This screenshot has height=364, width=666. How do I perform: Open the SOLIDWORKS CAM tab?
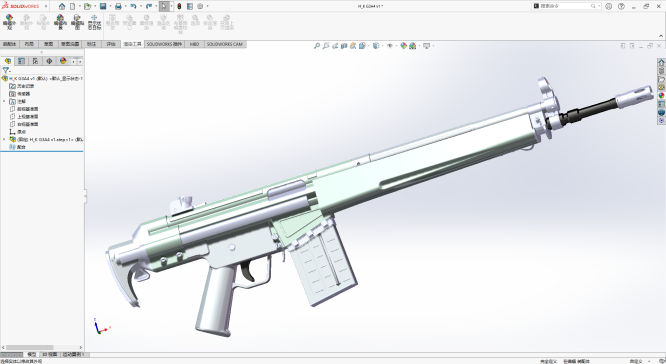(225, 44)
